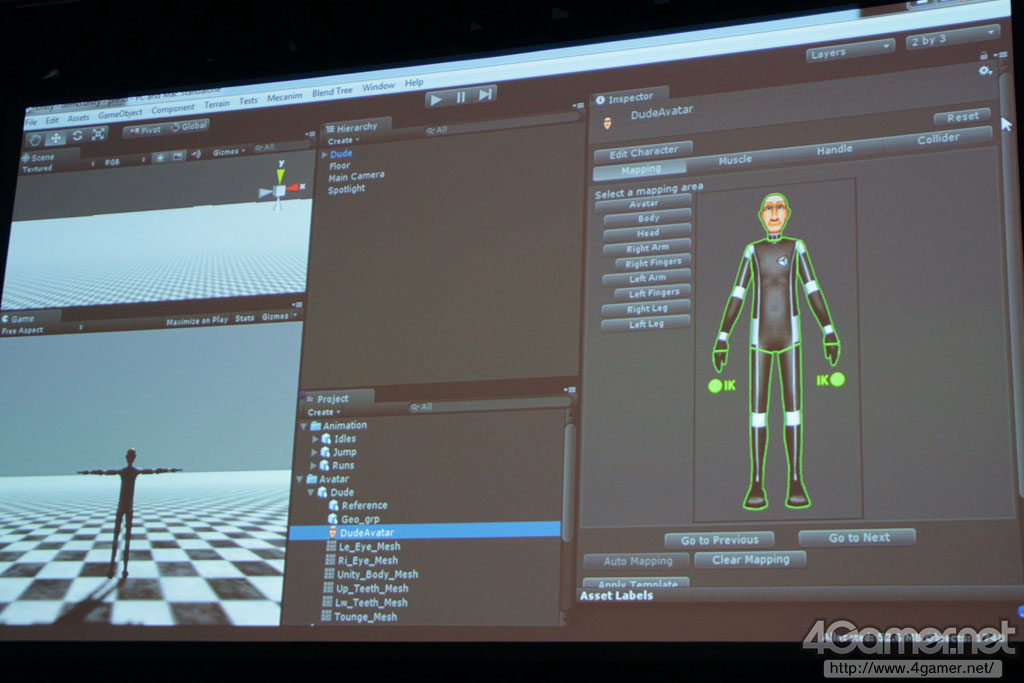Click the Go to Next button
Screen dimensions: 1024x683
(858, 537)
